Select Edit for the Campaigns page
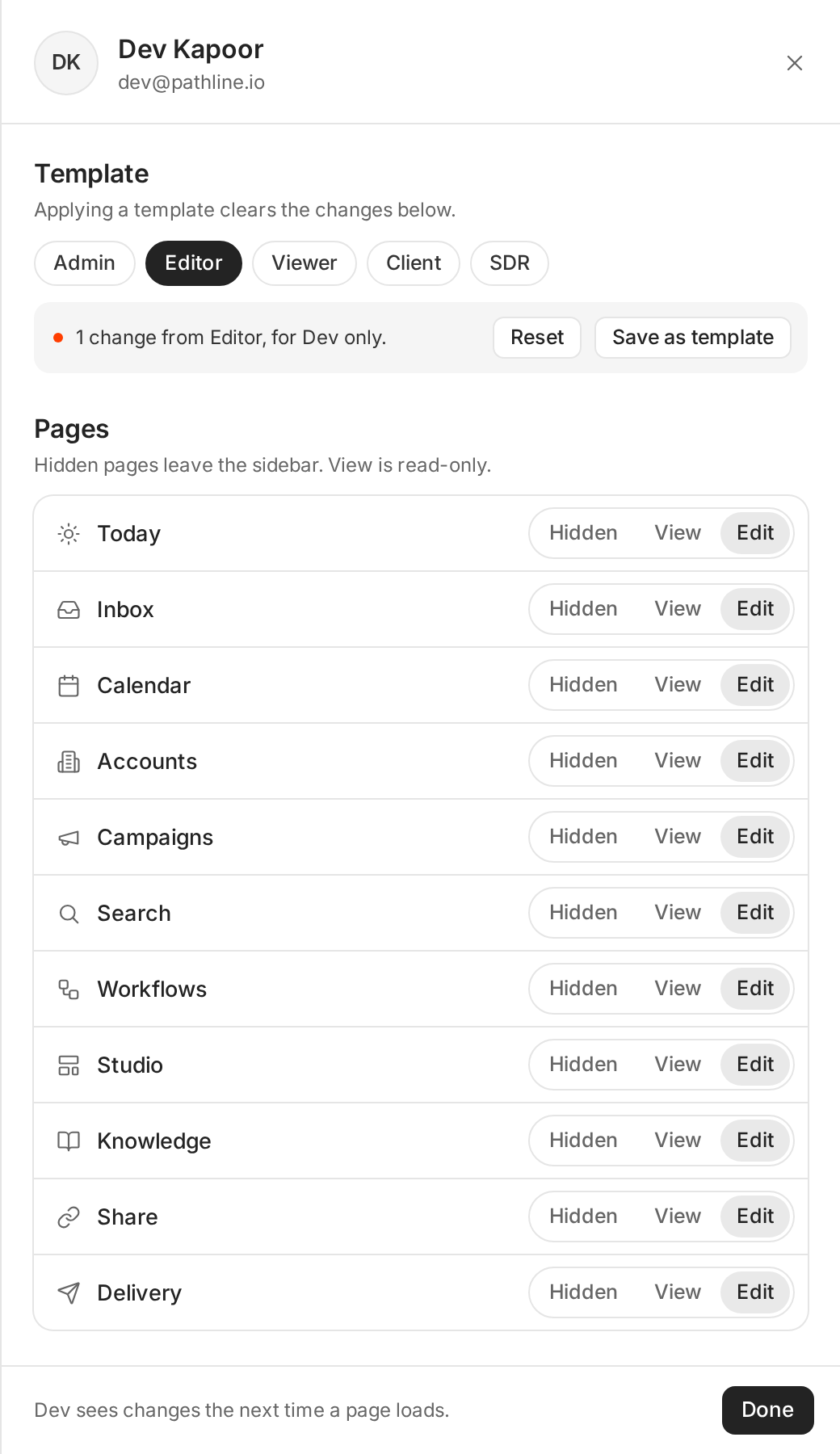This screenshot has width=840, height=1454. [755, 837]
